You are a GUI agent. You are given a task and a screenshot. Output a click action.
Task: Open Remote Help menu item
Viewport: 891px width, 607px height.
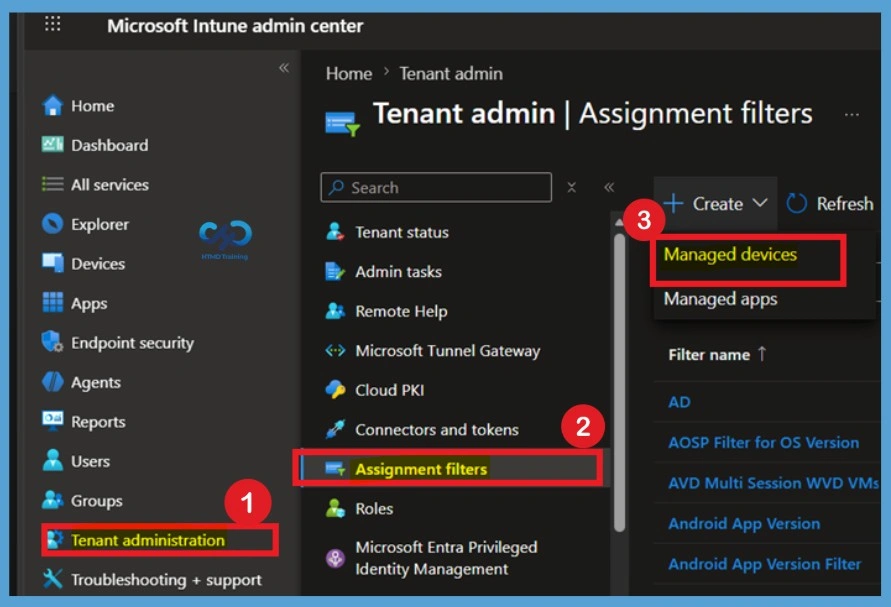tap(401, 311)
